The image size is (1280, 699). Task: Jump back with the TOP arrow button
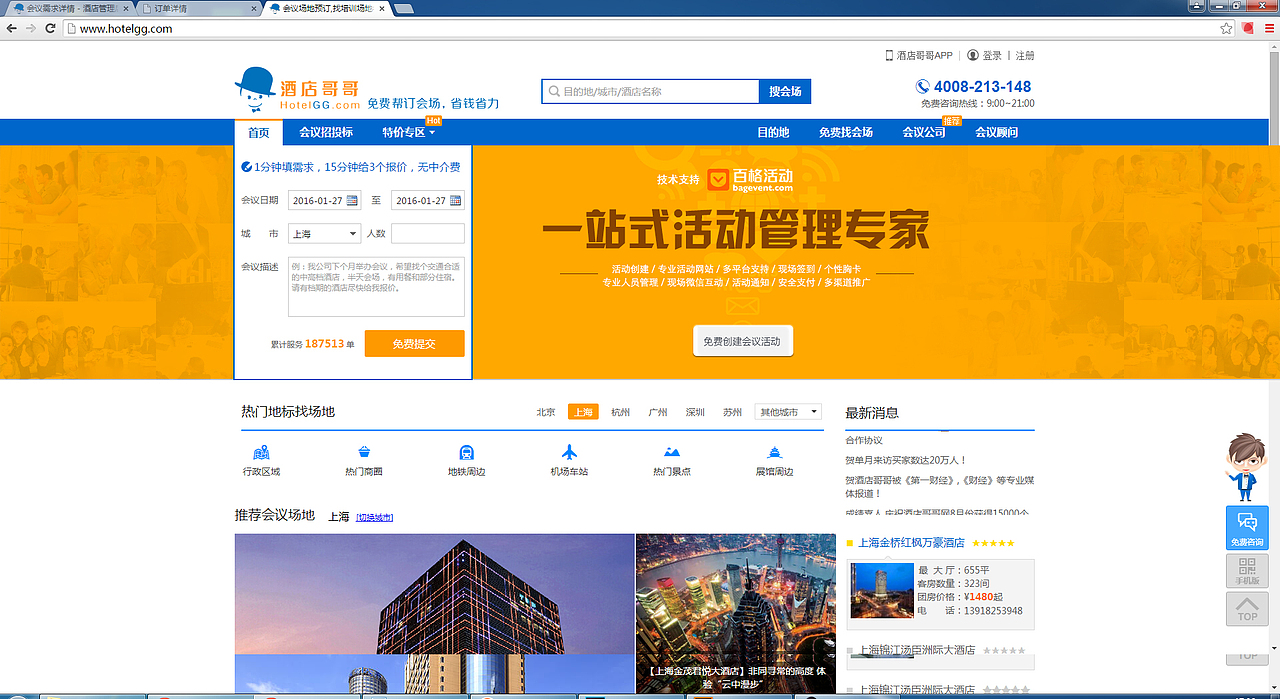coord(1247,608)
